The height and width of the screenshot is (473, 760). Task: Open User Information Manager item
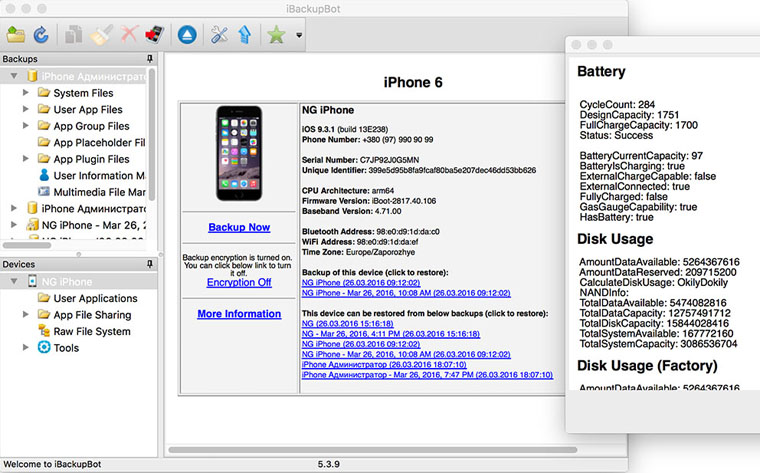coord(99,175)
